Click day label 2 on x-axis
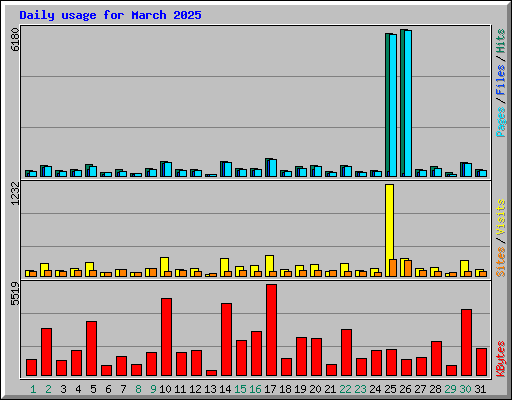This screenshot has height=400, width=512. pos(48,389)
